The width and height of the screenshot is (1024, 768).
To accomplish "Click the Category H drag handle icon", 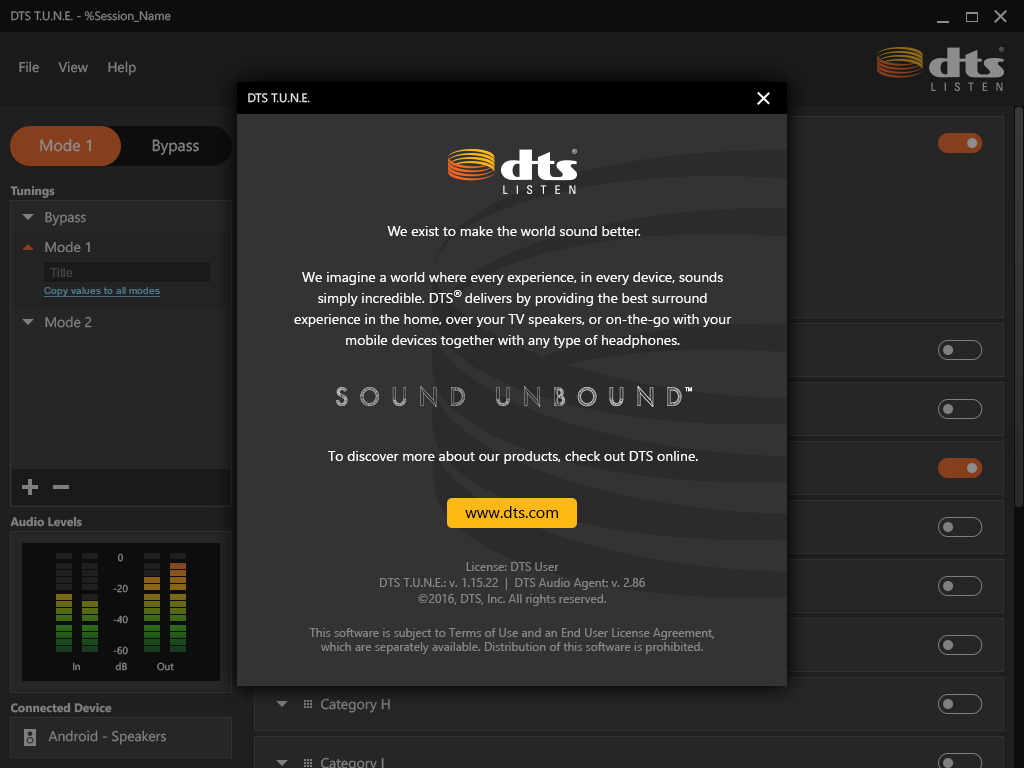I will tap(308, 704).
